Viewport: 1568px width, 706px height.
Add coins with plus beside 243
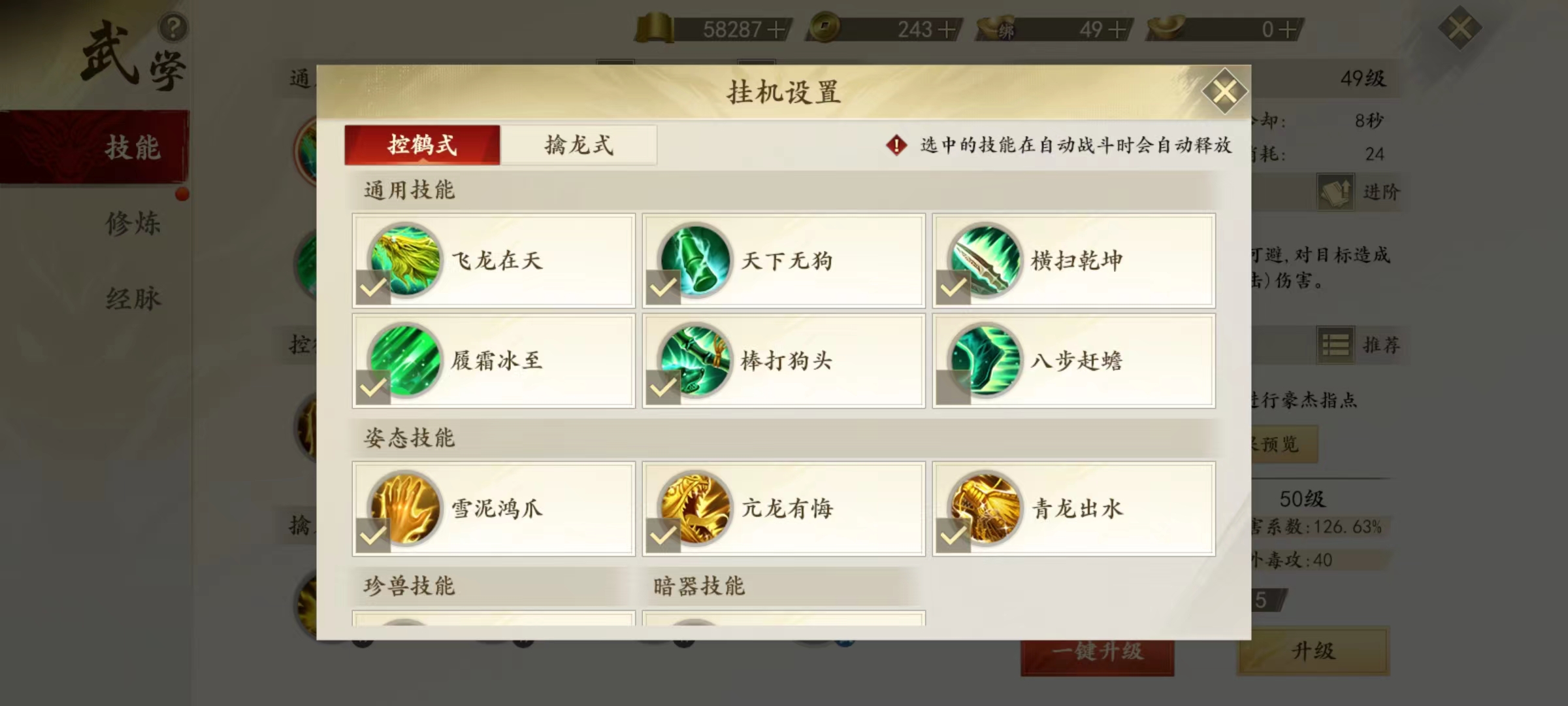[946, 29]
